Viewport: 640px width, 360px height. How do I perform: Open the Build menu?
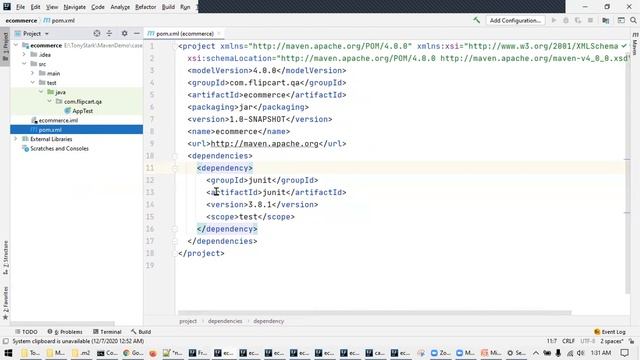point(168,7)
